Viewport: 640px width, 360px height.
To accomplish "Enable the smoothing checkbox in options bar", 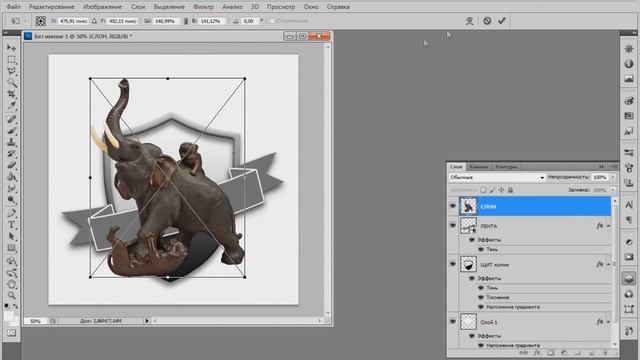I will tap(272, 20).
